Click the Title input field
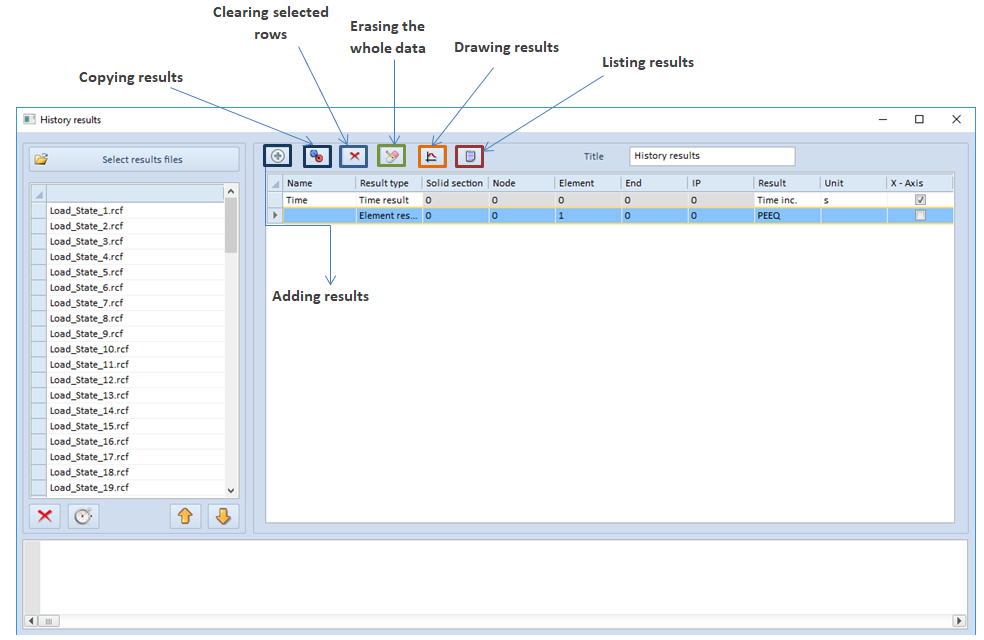The height and width of the screenshot is (640, 984). point(712,156)
